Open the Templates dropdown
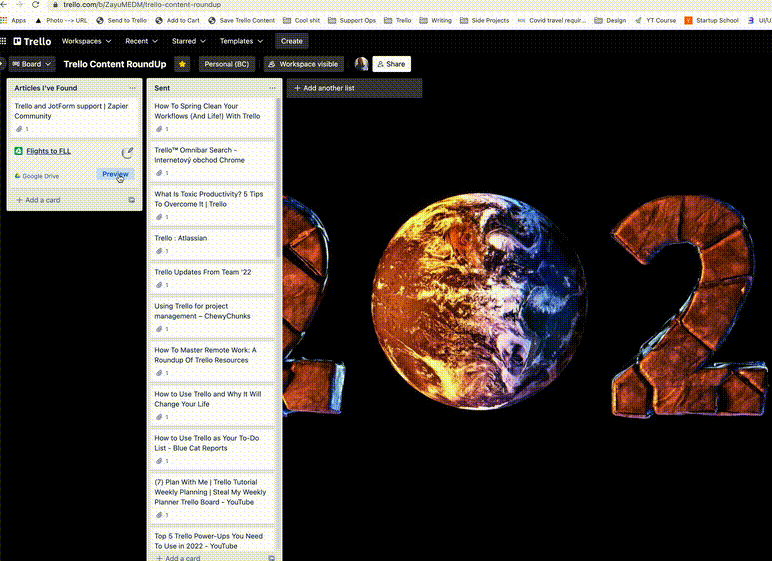This screenshot has width=772, height=561. pos(242,41)
